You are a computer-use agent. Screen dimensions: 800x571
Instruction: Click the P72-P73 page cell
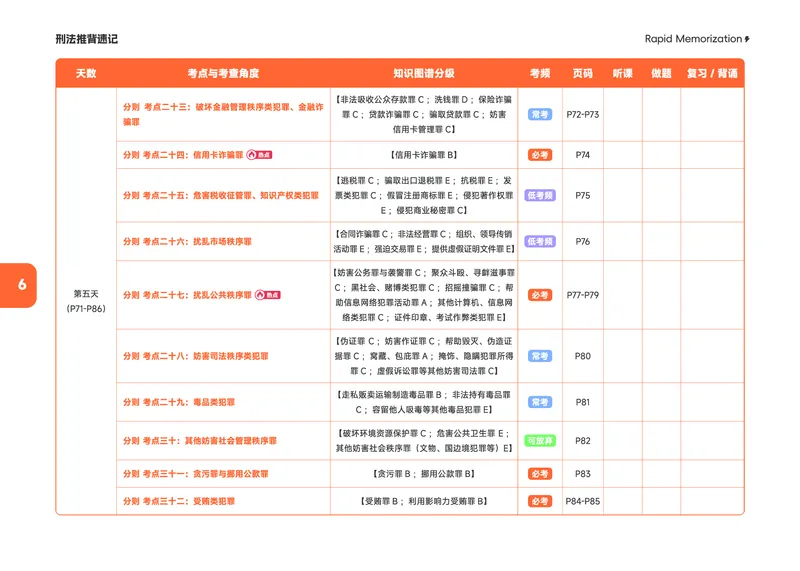point(583,114)
